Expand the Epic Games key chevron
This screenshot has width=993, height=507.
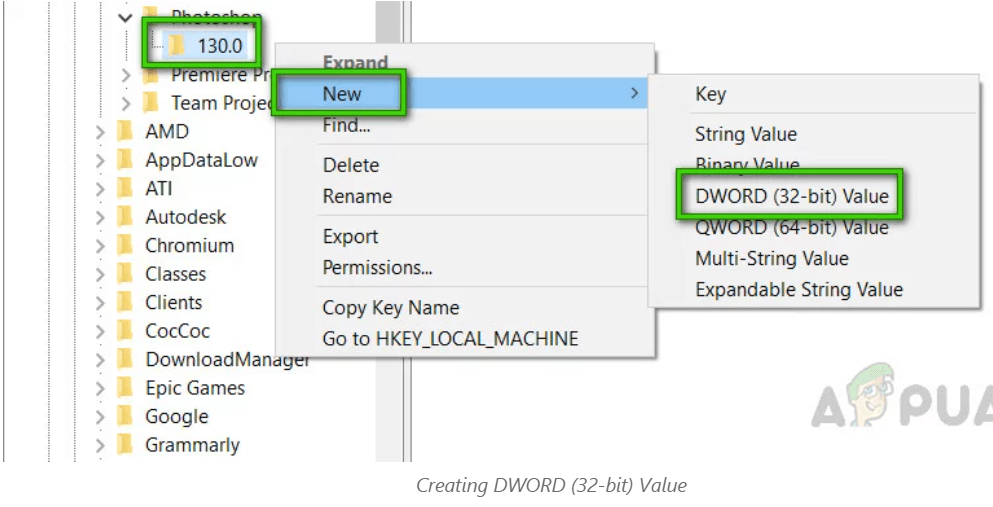click(100, 387)
